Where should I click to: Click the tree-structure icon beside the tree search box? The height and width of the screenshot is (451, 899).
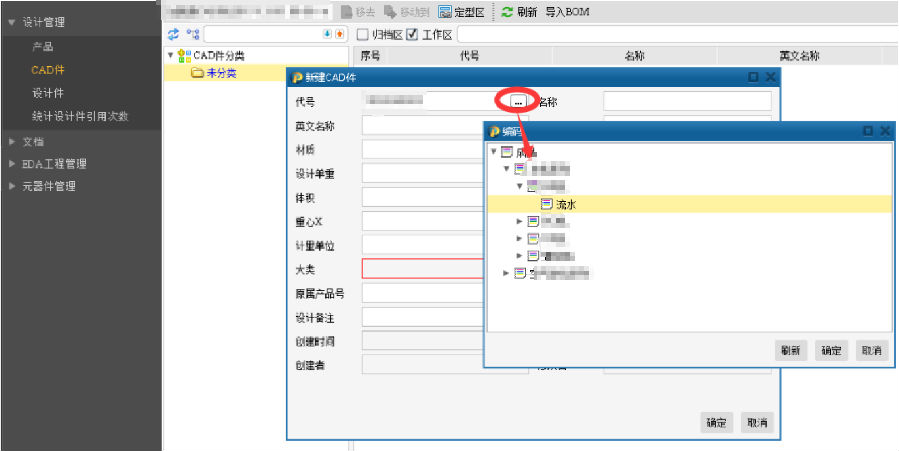(193, 34)
